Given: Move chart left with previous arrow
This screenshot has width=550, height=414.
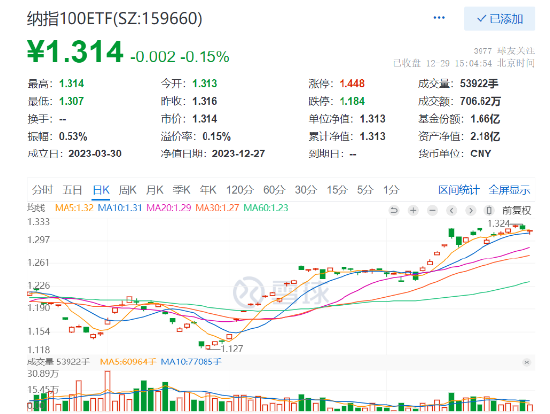Looking at the screenshot, I should click(x=451, y=211).
